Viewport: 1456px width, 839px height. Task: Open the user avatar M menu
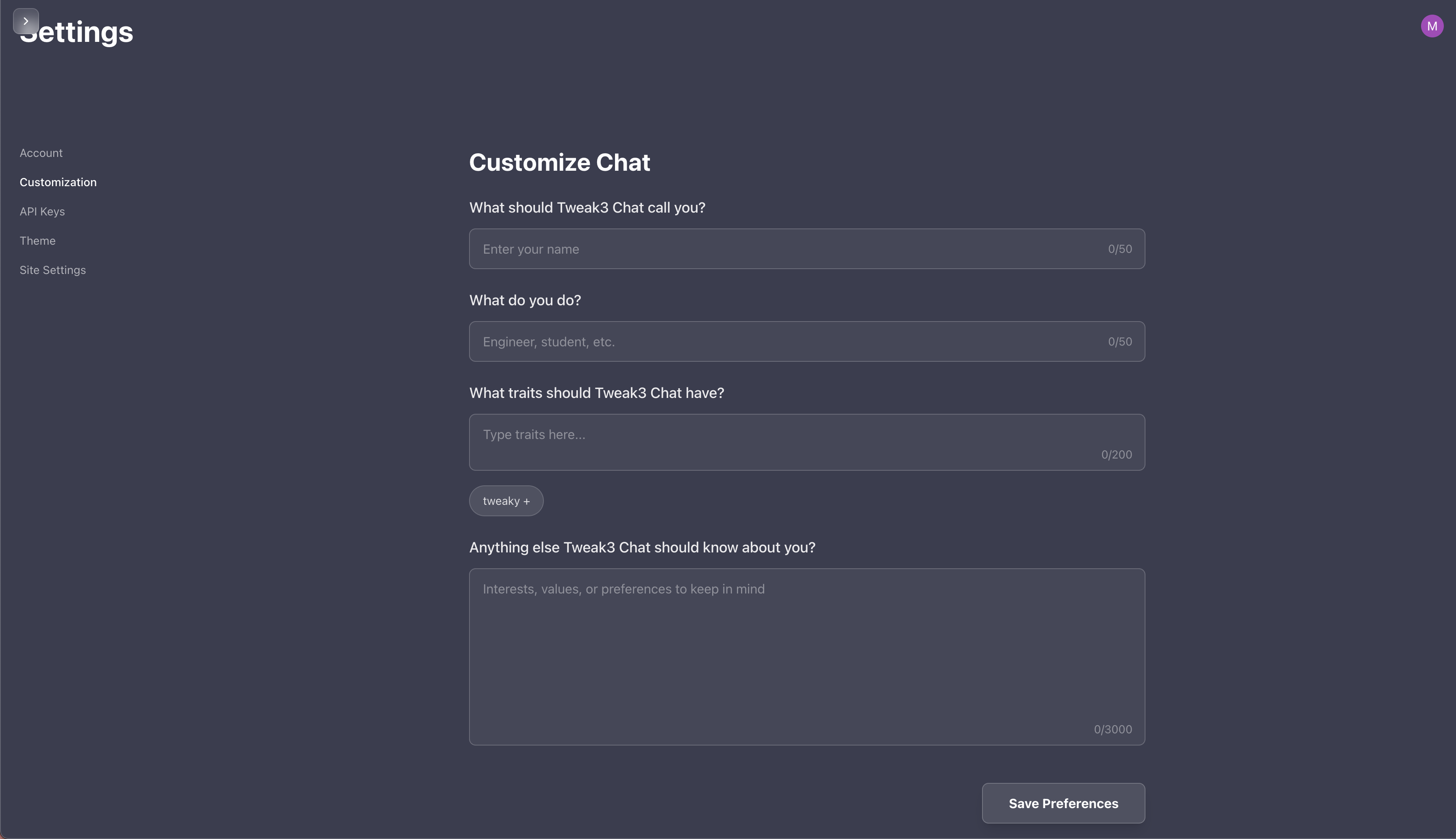pos(1432,26)
